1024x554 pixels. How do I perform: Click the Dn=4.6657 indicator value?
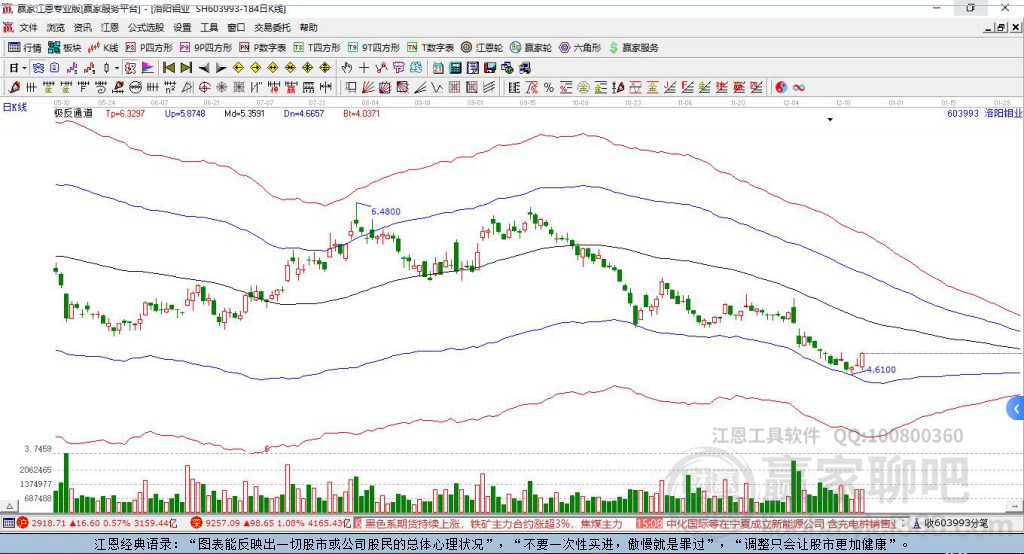click(x=304, y=114)
